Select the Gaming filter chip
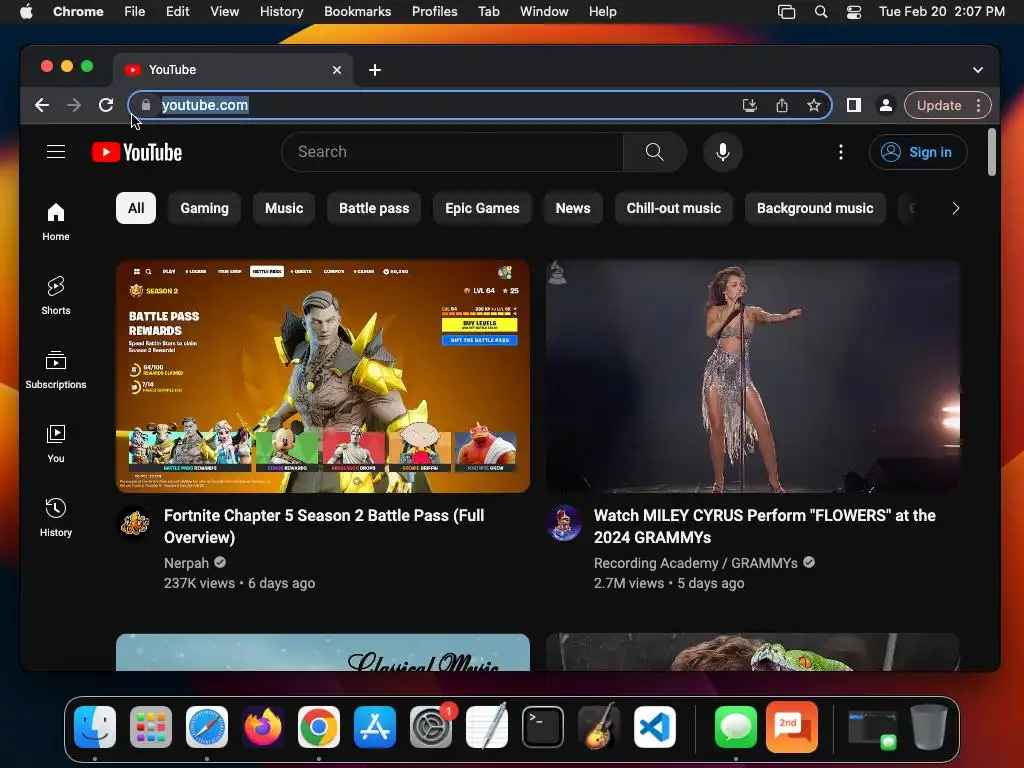Image resolution: width=1024 pixels, height=768 pixels. [x=204, y=208]
